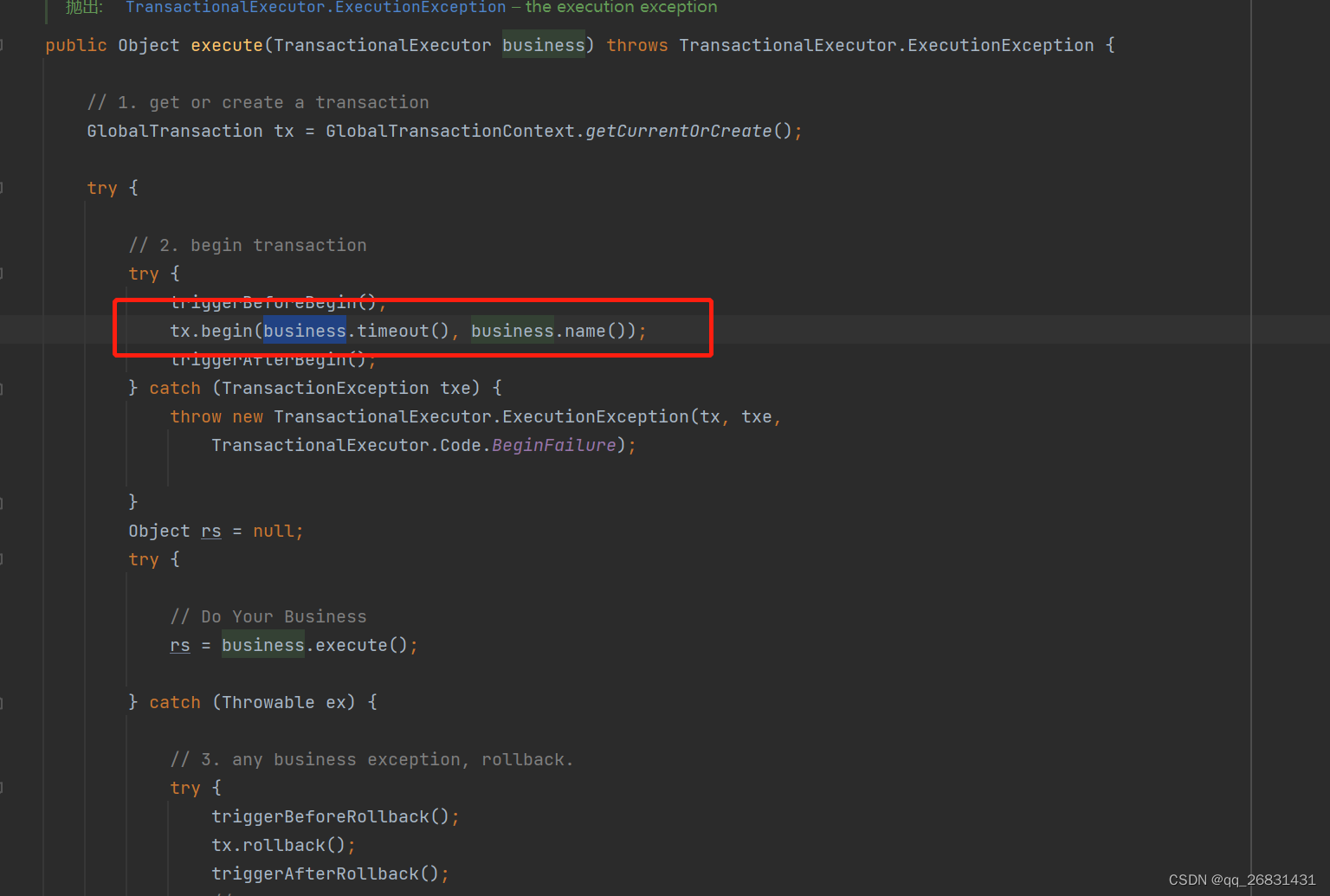This screenshot has height=896, width=1330.
Task: Click 'rollback' in the tx.rollback() call
Action: [x=284, y=845]
